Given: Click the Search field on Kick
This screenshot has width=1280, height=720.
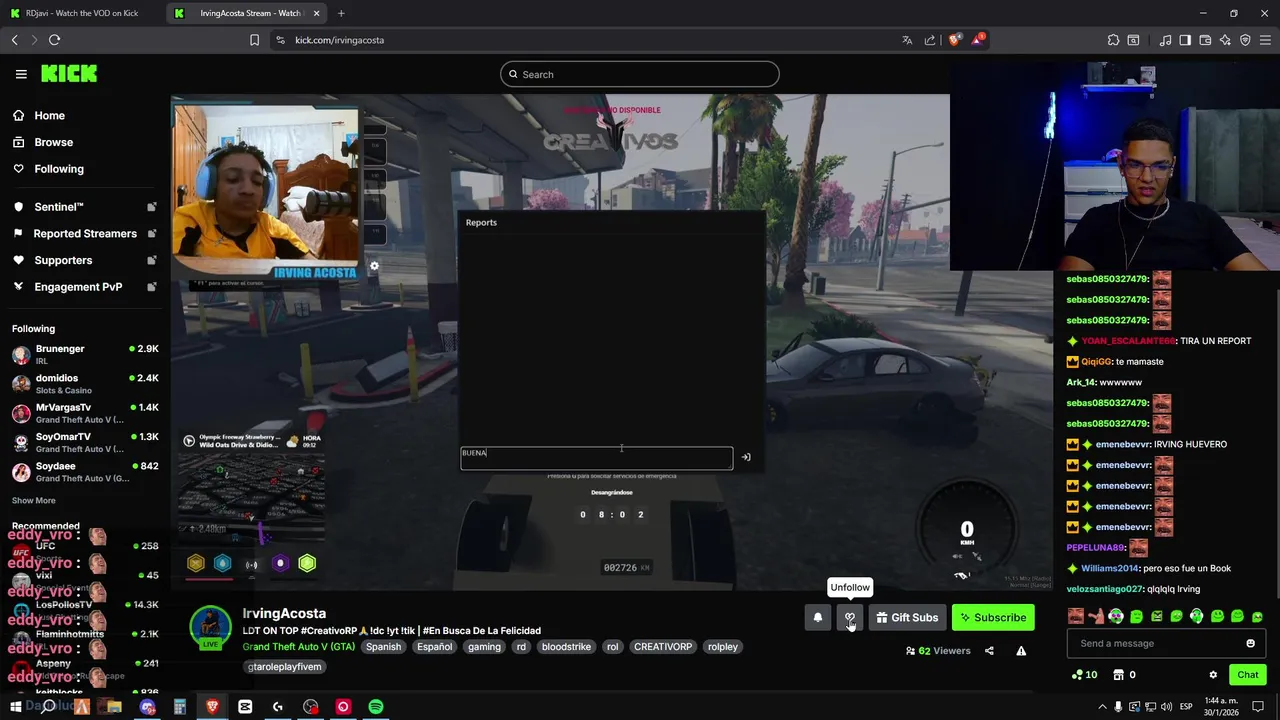Looking at the screenshot, I should pyautogui.click(x=640, y=74).
